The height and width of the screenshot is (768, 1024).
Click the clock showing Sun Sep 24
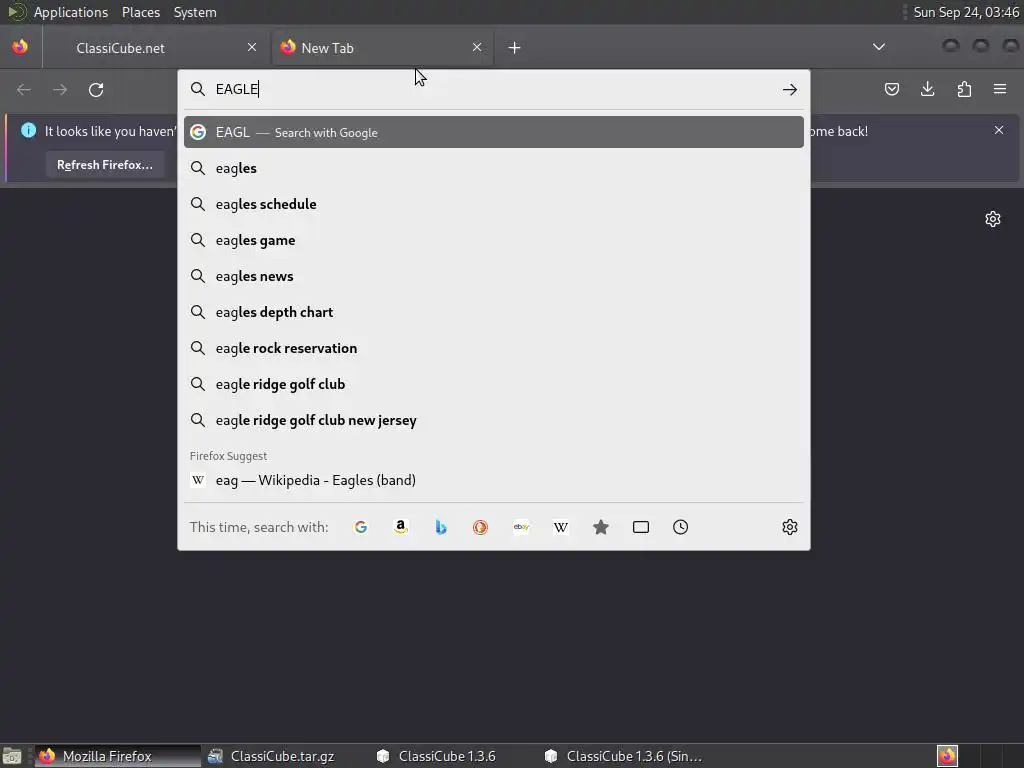[966, 12]
